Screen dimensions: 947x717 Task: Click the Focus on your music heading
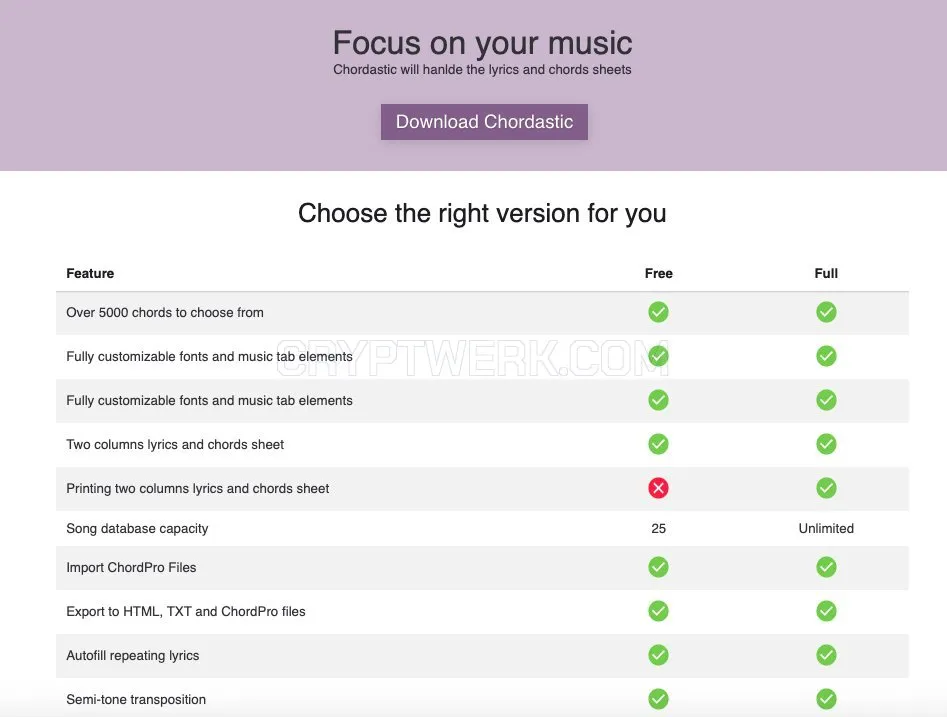(x=483, y=43)
